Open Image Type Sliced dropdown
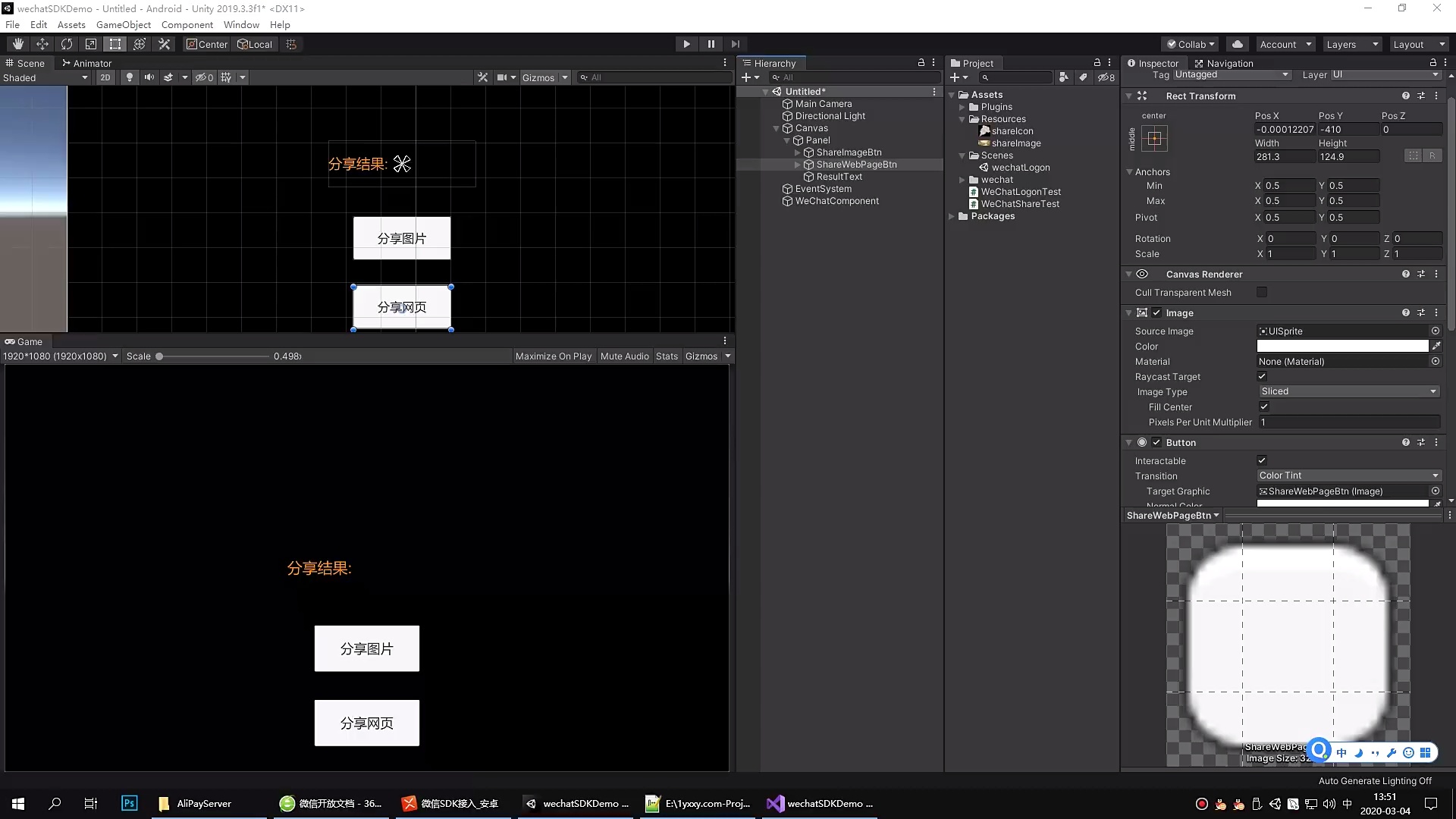This screenshot has height=819, width=1456. point(1348,391)
